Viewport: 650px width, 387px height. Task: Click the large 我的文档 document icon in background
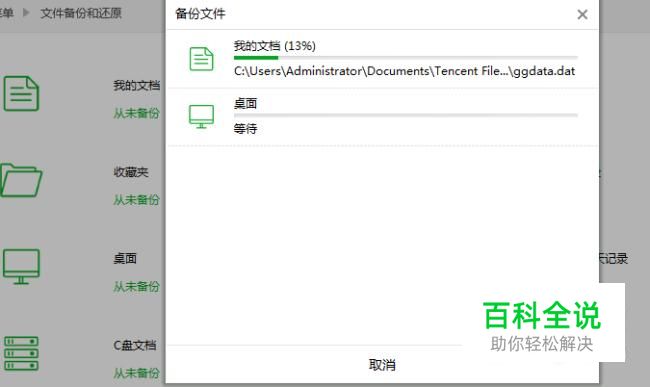point(21,94)
